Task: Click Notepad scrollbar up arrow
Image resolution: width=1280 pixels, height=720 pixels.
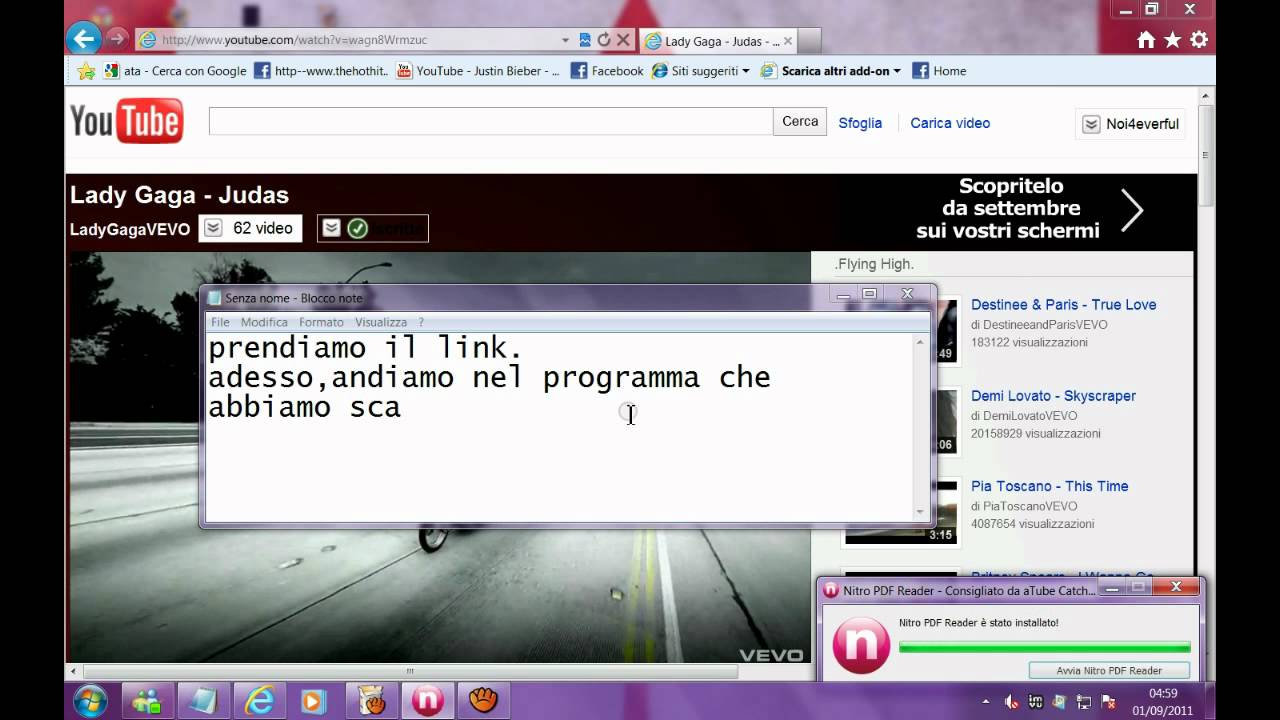Action: tap(920, 343)
